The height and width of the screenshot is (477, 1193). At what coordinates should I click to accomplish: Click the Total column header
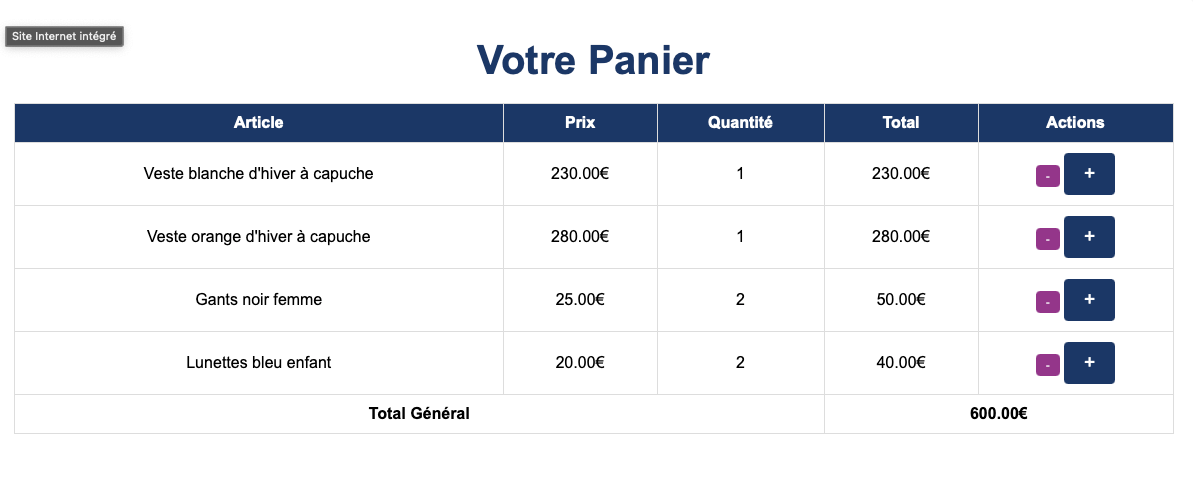tap(901, 122)
